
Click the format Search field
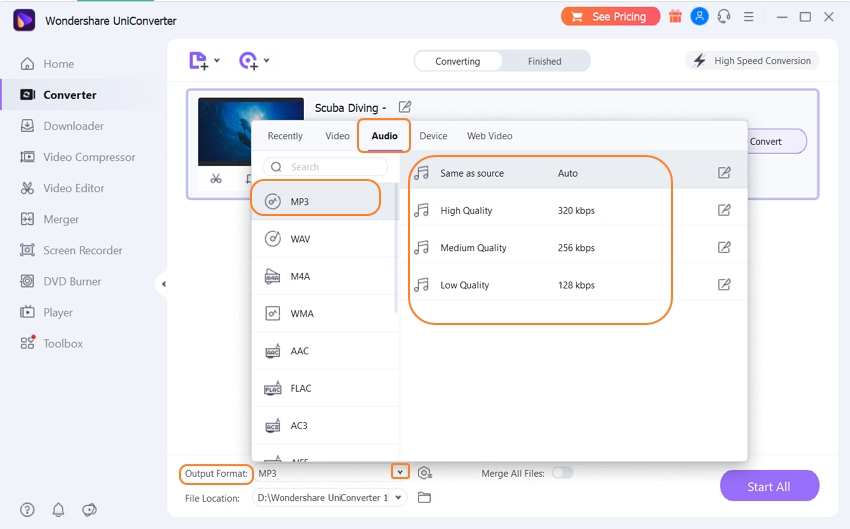[325, 167]
